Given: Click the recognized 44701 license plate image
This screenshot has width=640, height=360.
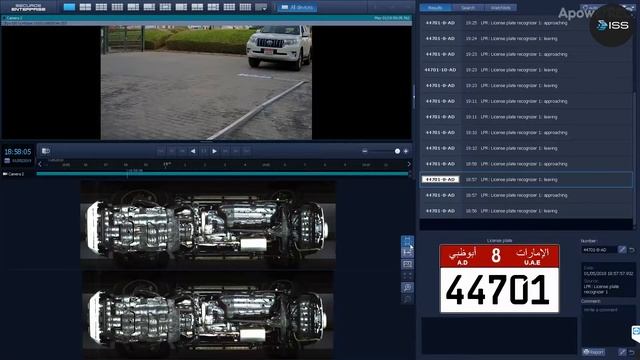Looking at the screenshot, I should [499, 279].
